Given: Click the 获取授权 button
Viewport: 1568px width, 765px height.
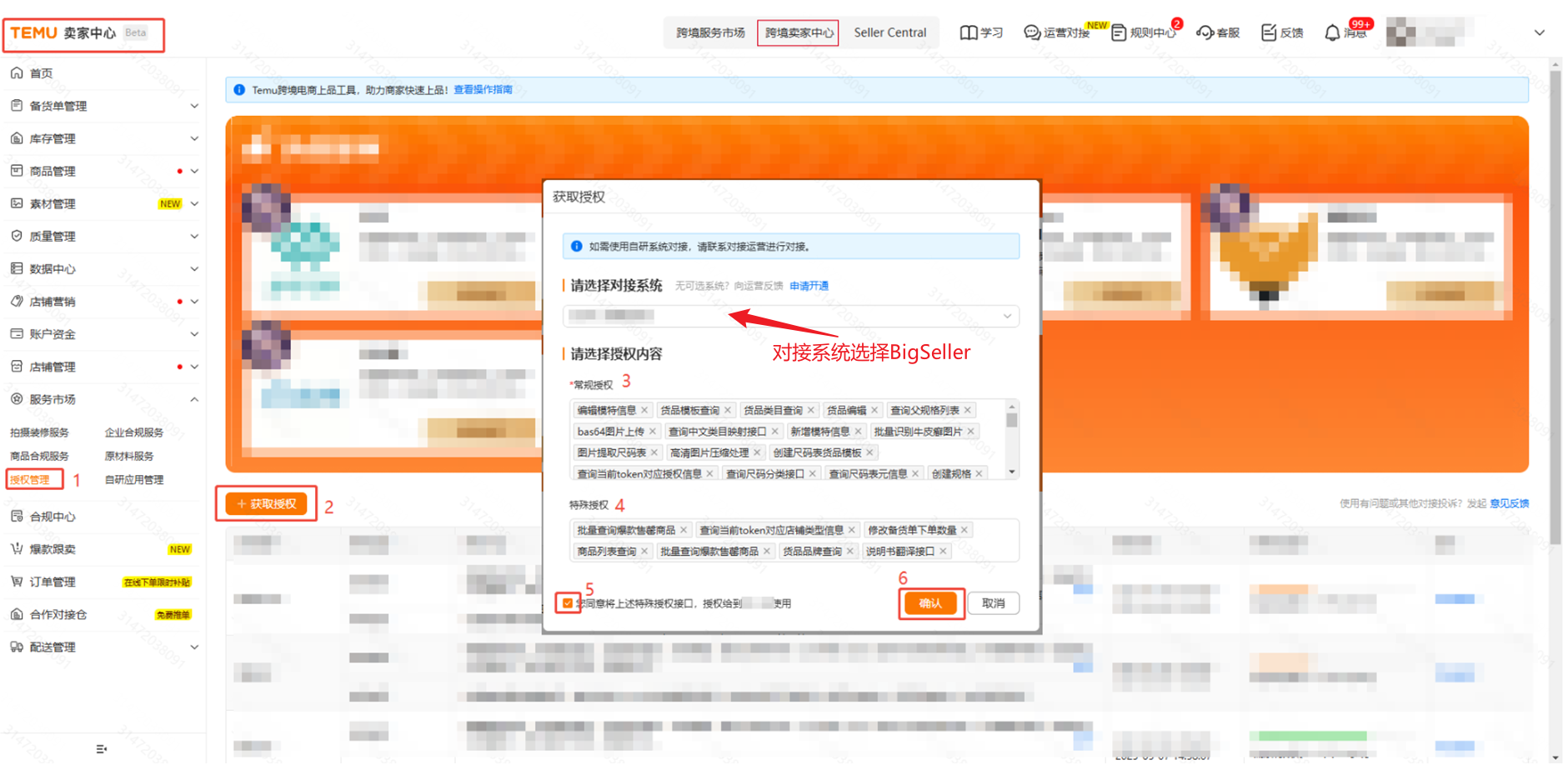Looking at the screenshot, I should coord(266,503).
